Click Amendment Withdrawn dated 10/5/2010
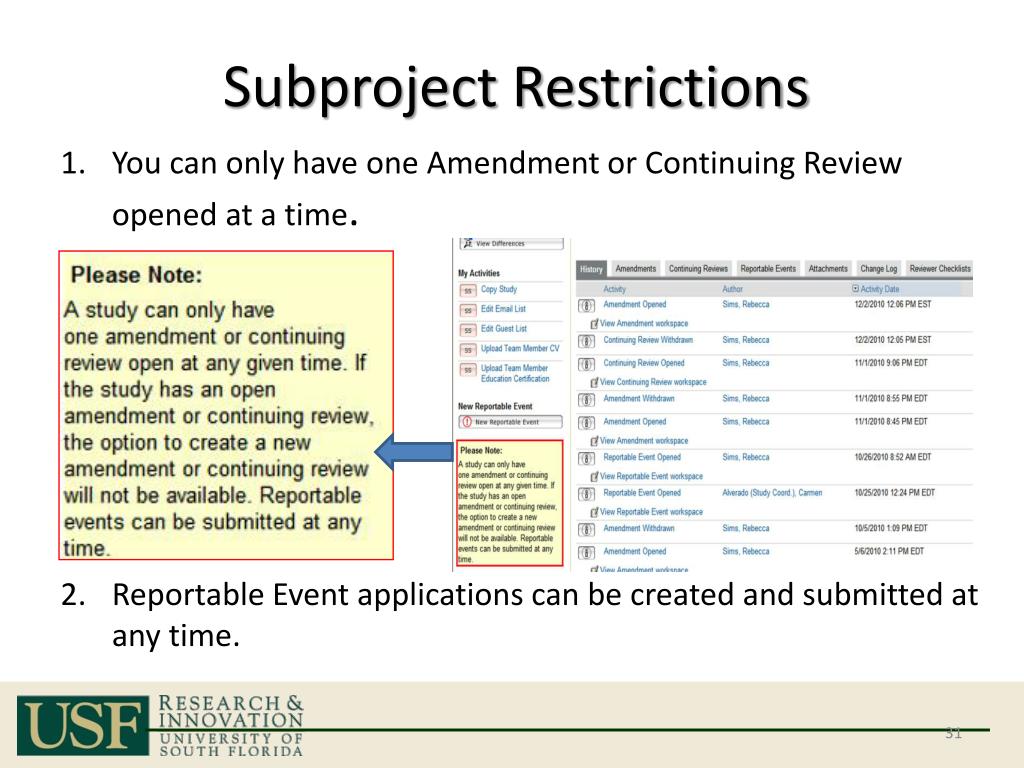The width and height of the screenshot is (1024, 768). [x=639, y=528]
